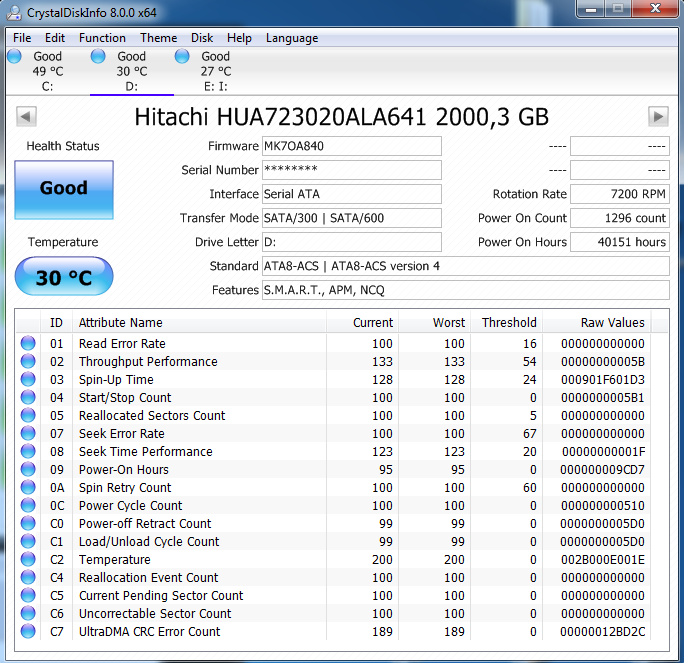Select the C: drive status tab

pos(48,71)
